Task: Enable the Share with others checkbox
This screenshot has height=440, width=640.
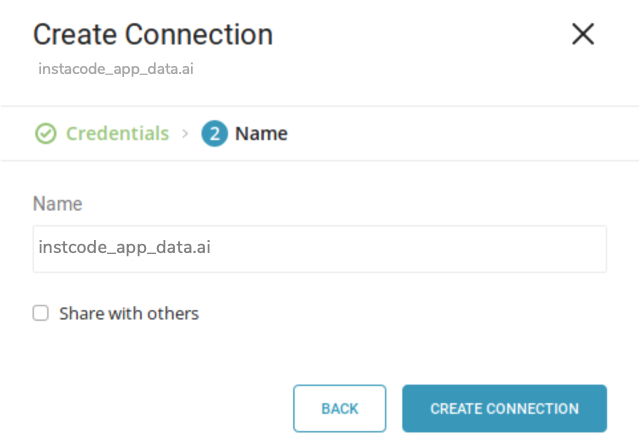Action: click(41, 313)
